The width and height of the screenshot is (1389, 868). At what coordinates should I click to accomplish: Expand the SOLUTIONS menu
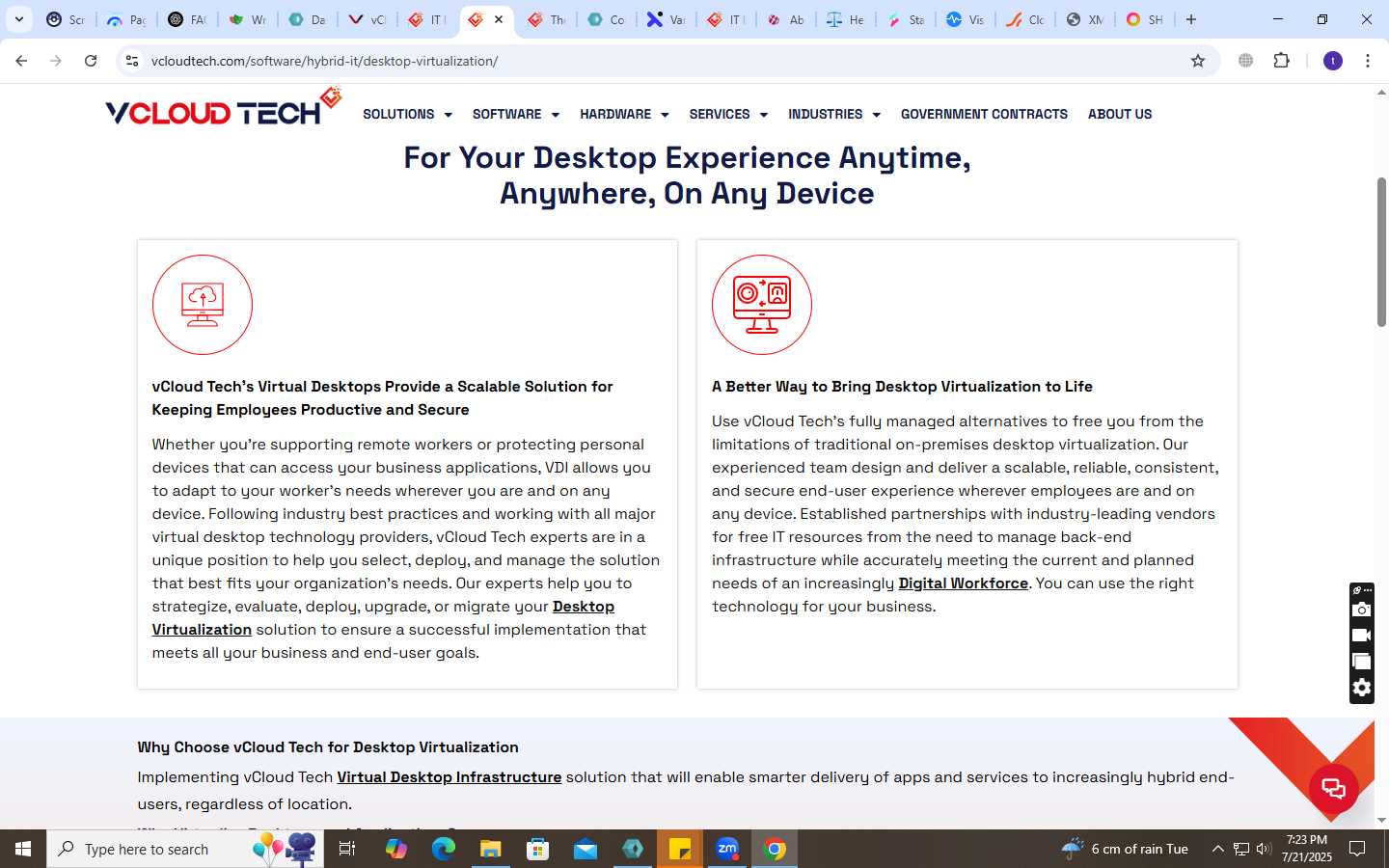tap(407, 114)
